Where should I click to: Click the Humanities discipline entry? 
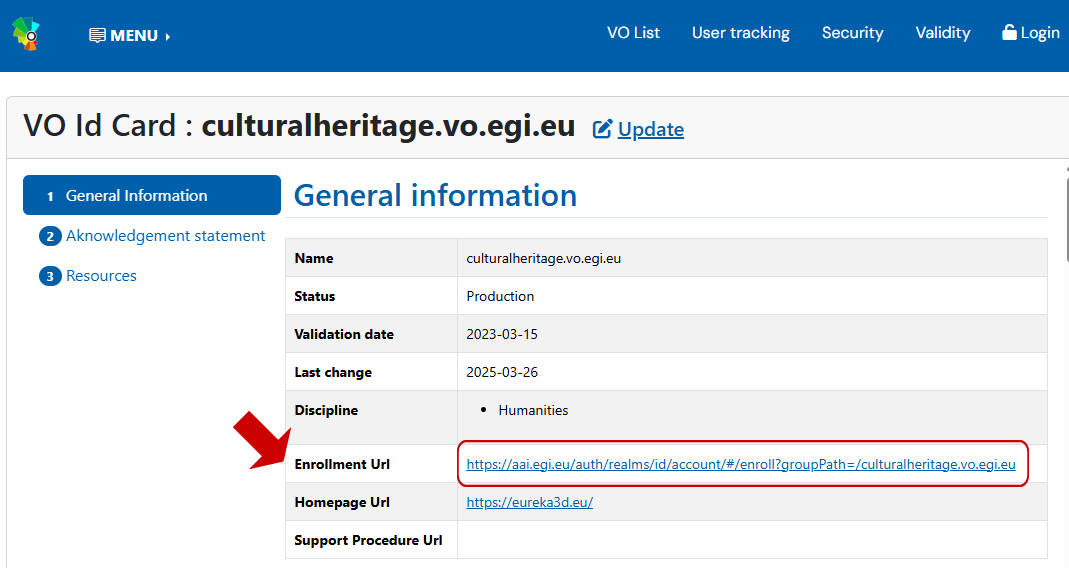(533, 410)
